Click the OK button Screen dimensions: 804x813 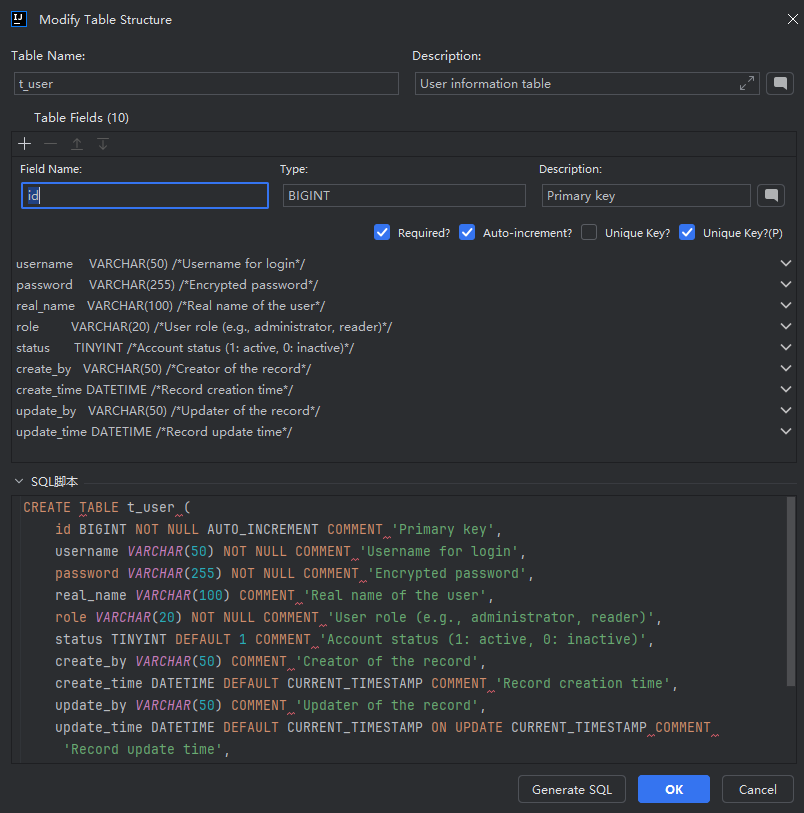(674, 789)
